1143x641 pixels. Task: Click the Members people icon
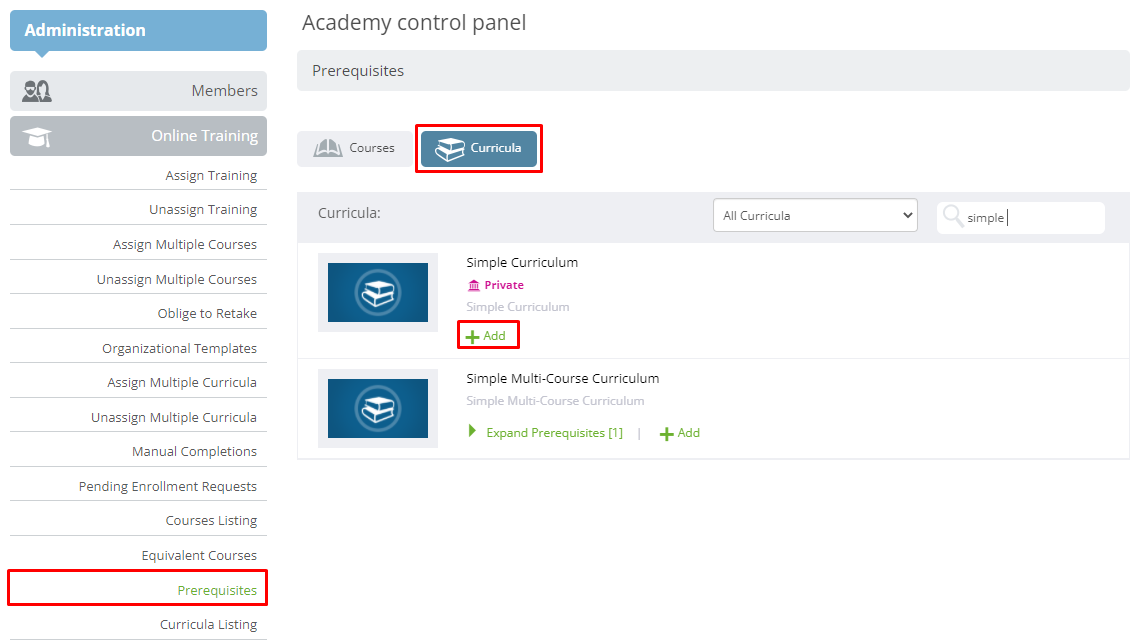(36, 91)
